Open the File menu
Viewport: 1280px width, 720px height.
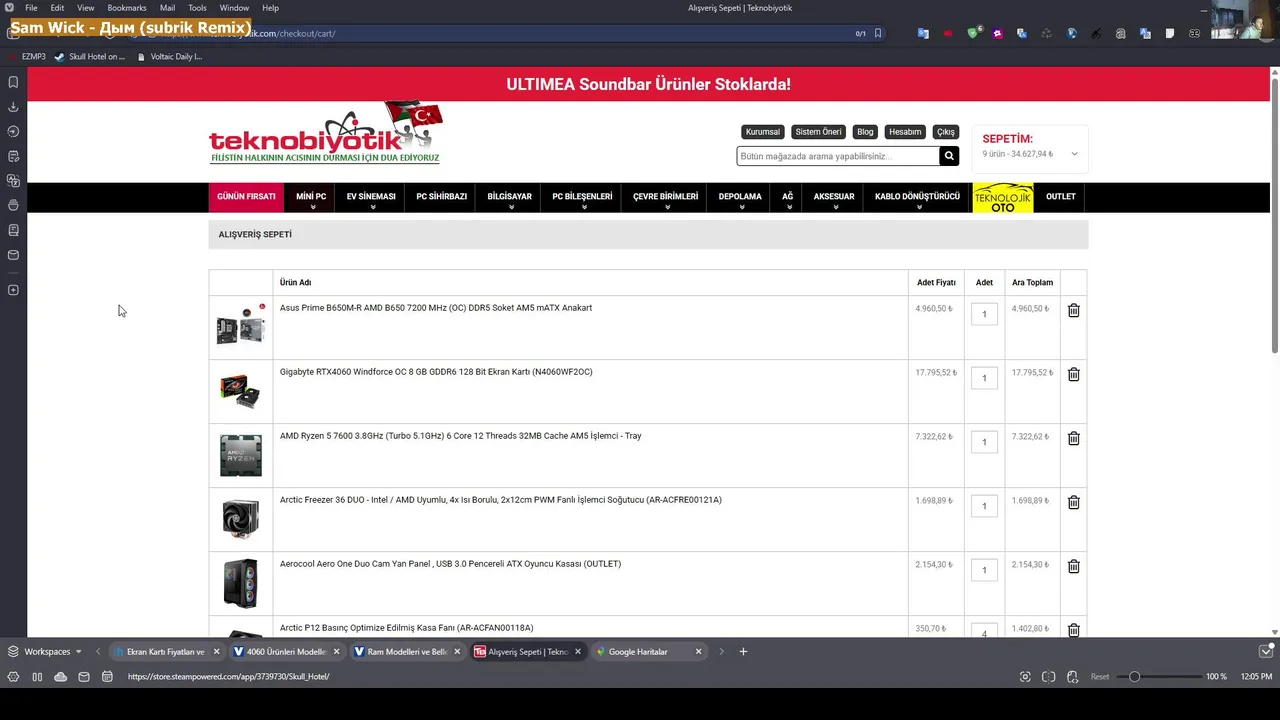[x=31, y=8]
